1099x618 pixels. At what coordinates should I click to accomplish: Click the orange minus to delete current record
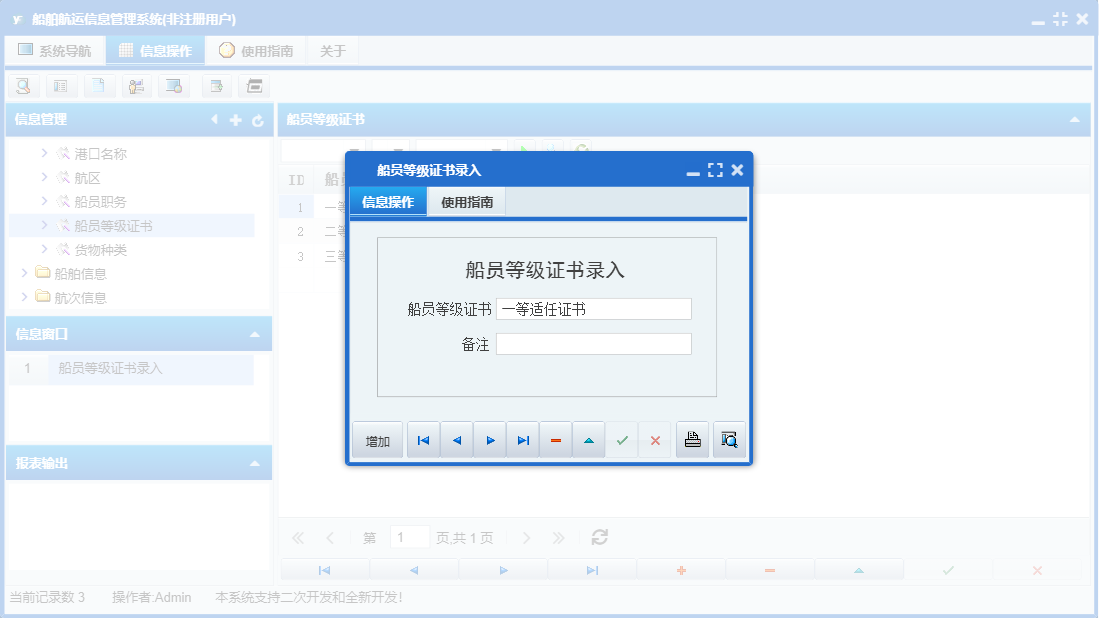tap(556, 439)
